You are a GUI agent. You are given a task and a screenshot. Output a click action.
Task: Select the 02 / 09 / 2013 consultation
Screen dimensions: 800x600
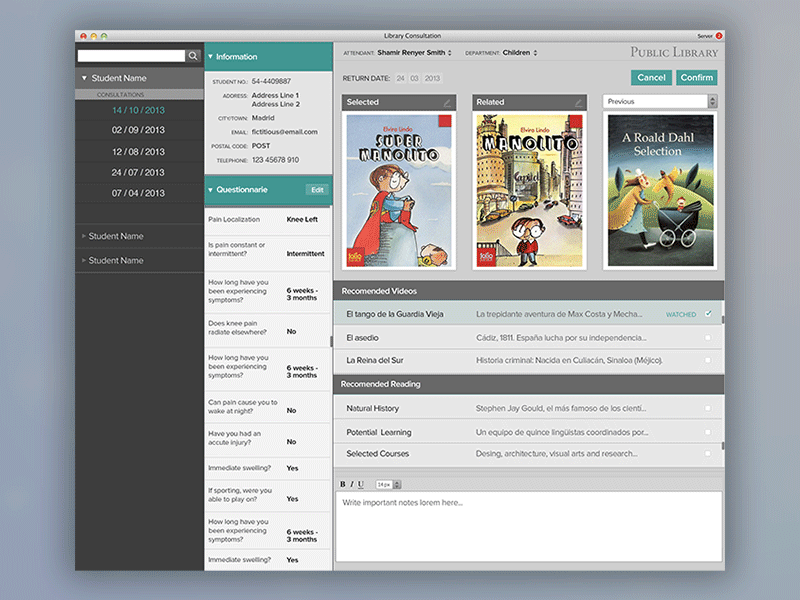pos(138,130)
